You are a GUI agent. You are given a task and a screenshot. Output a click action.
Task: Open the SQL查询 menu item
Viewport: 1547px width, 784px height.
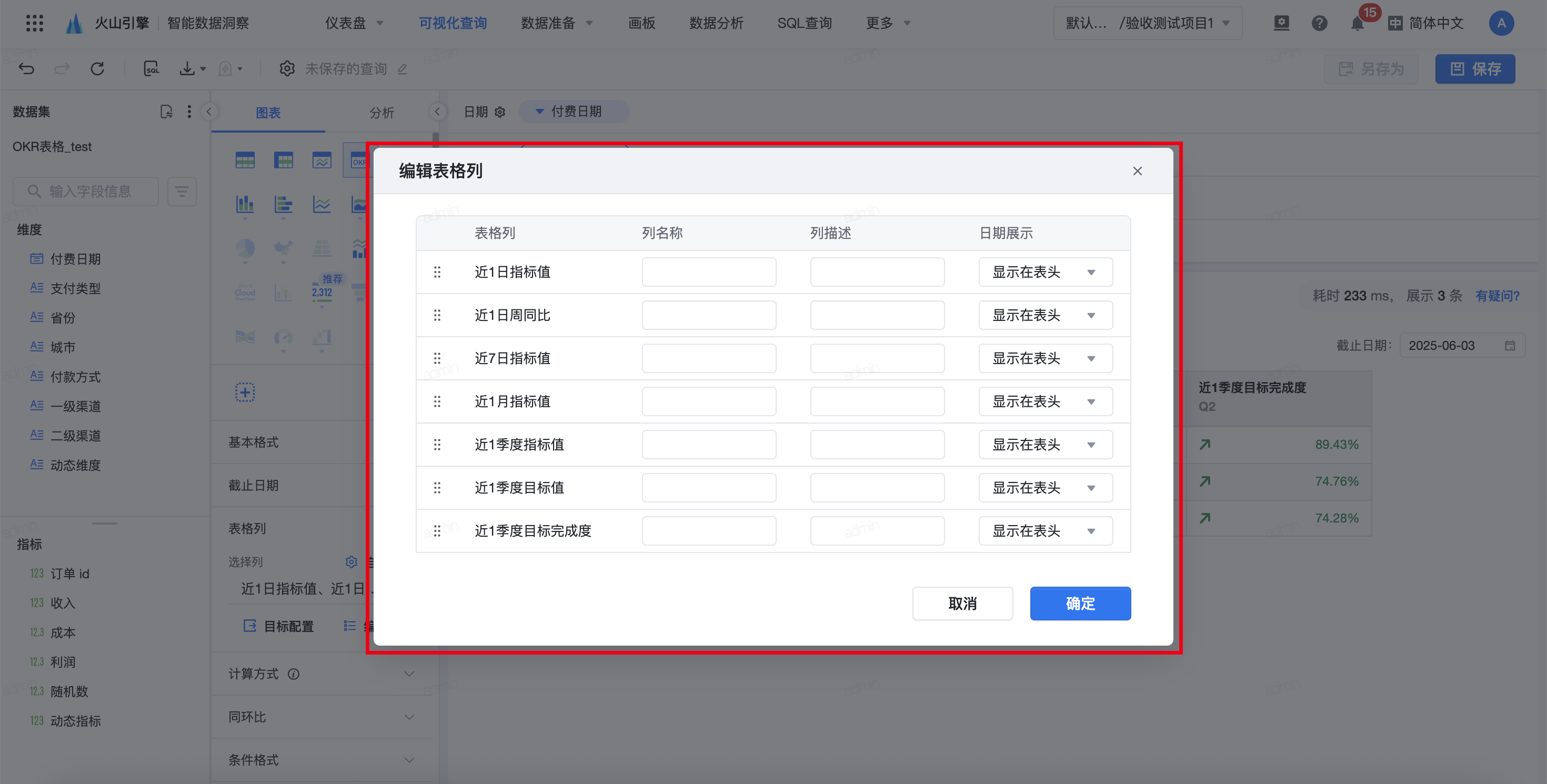(x=804, y=23)
